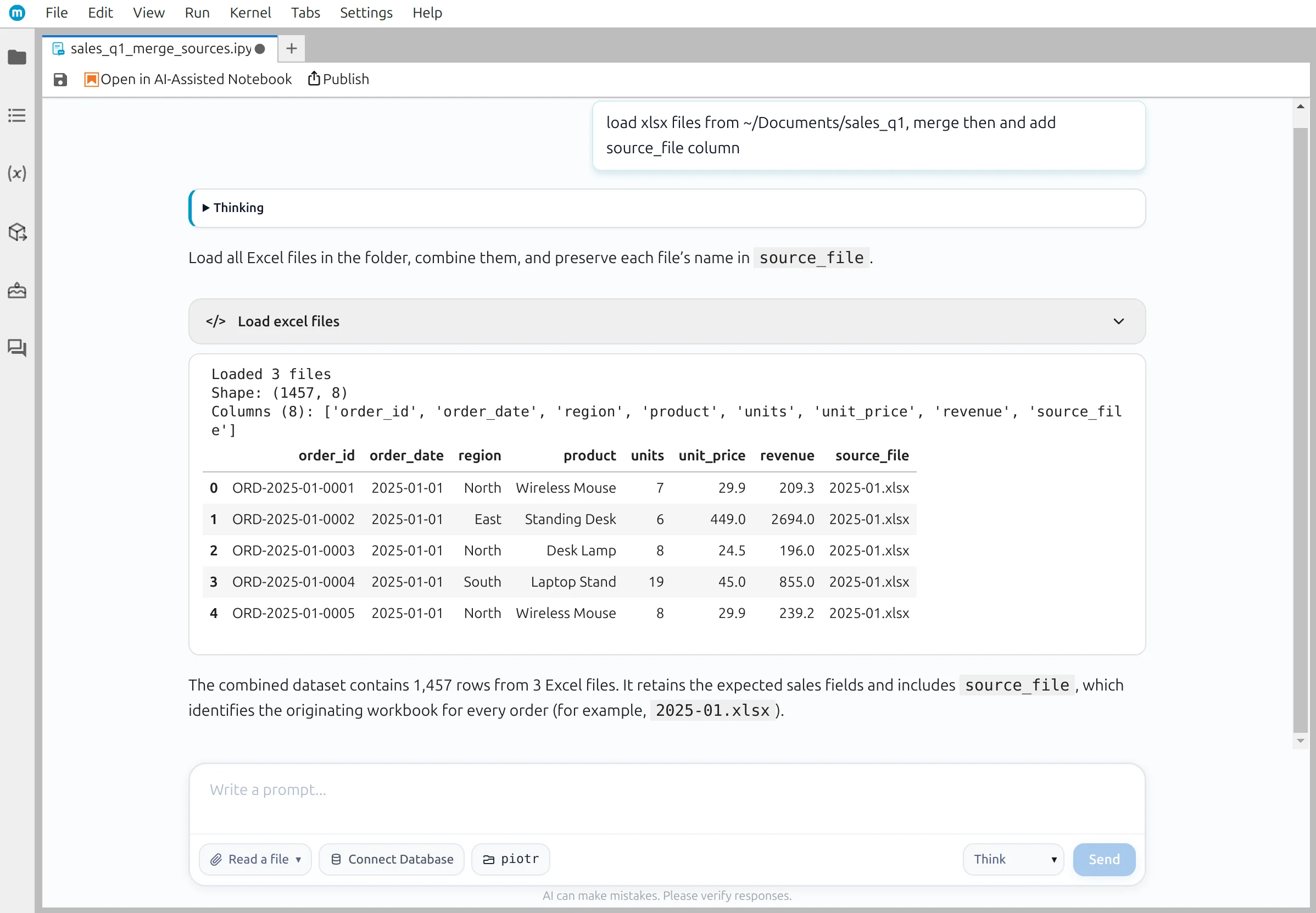Screen dimensions: 1316x913
Task: Click in the Write a prompt input field
Action: tap(667, 799)
